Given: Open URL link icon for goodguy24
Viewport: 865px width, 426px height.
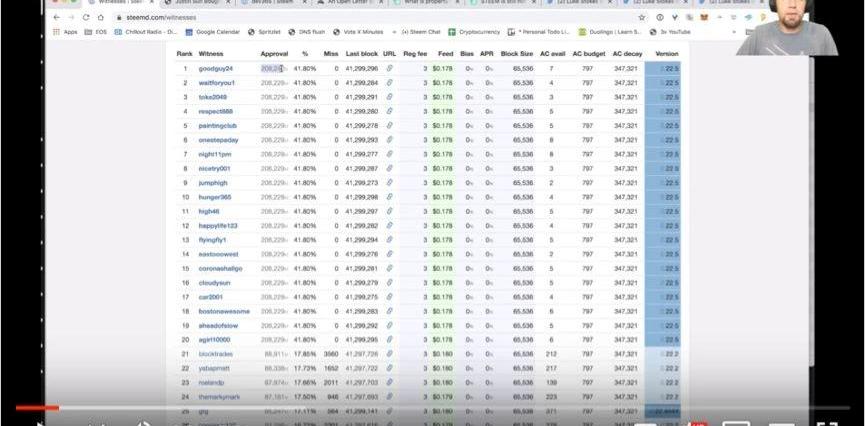Looking at the screenshot, I should tap(389, 68).
